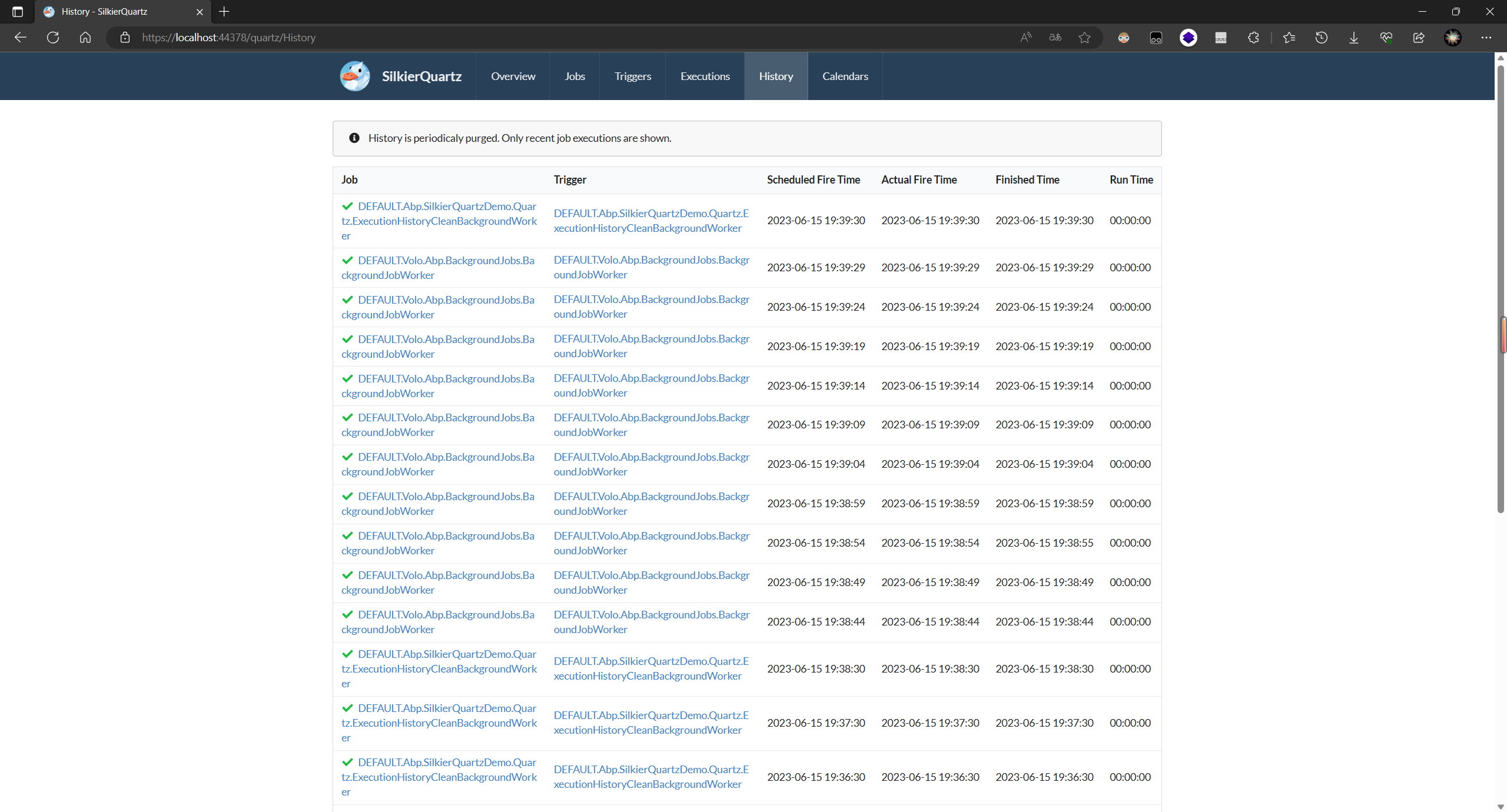Open the Triggers navigation tab
Screen dimensions: 1507x812
(x=632, y=76)
